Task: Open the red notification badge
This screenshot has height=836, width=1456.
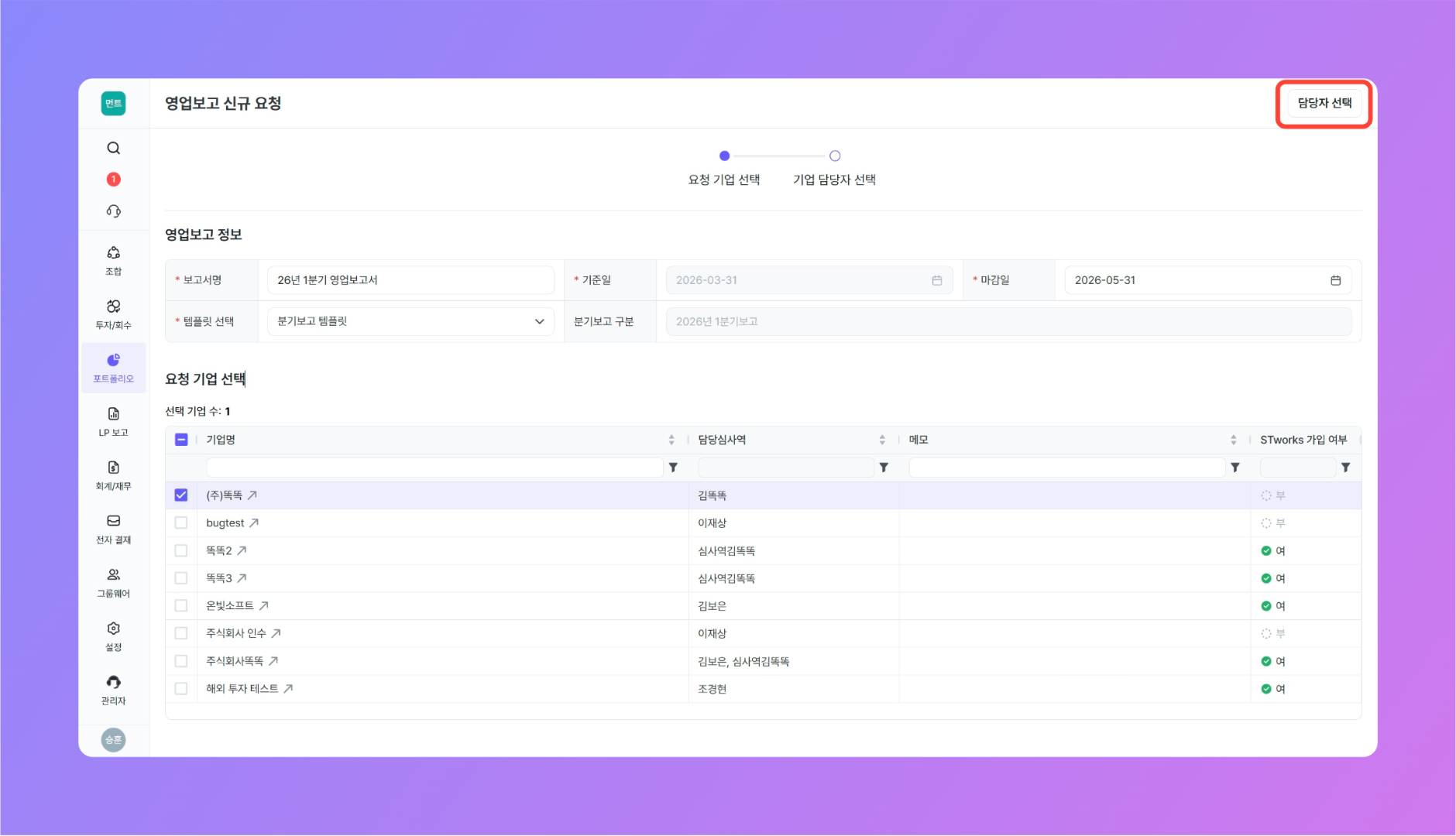Action: tap(113, 180)
